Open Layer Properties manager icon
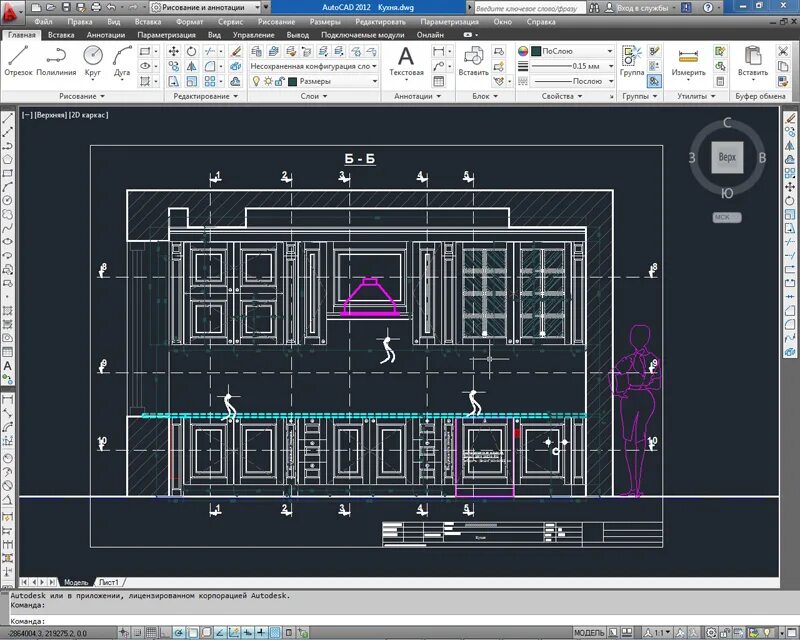Screen dimensions: 800x640 (256, 51)
